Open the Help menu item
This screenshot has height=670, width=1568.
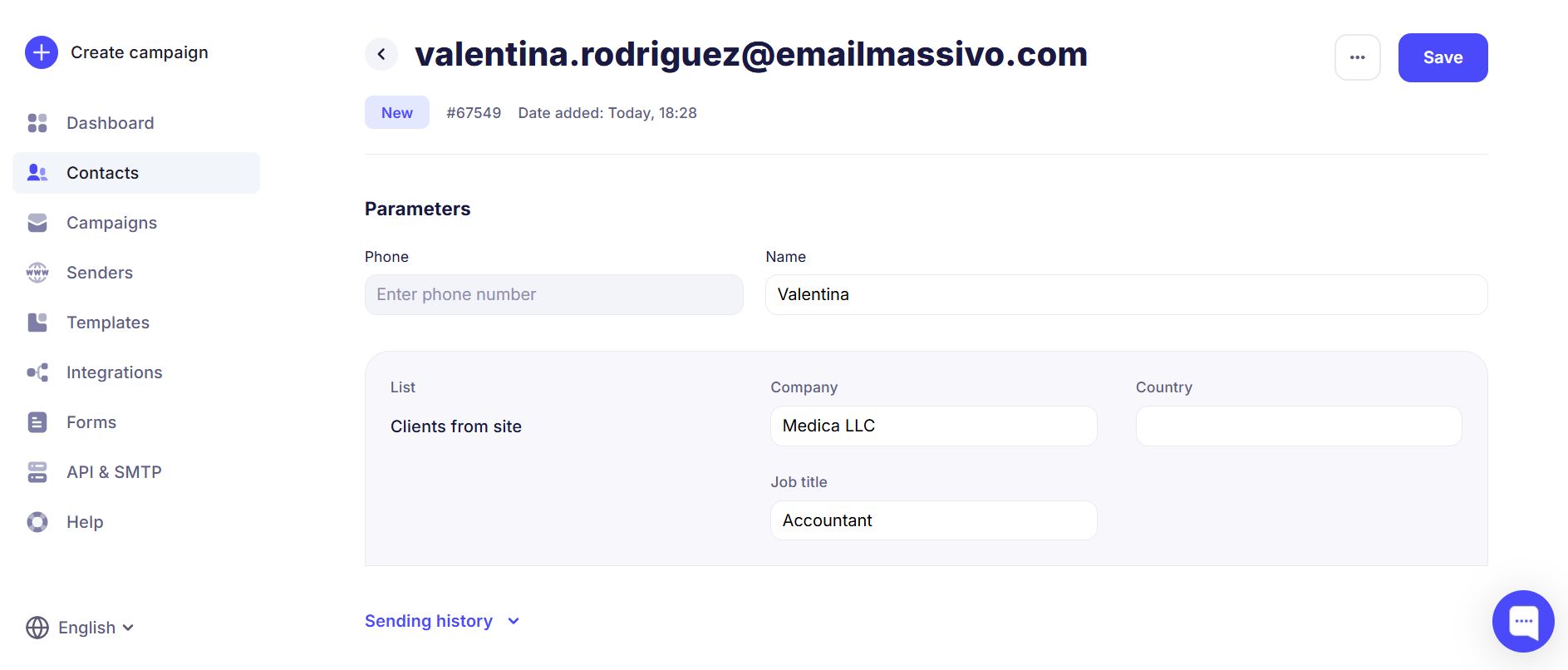(x=85, y=522)
